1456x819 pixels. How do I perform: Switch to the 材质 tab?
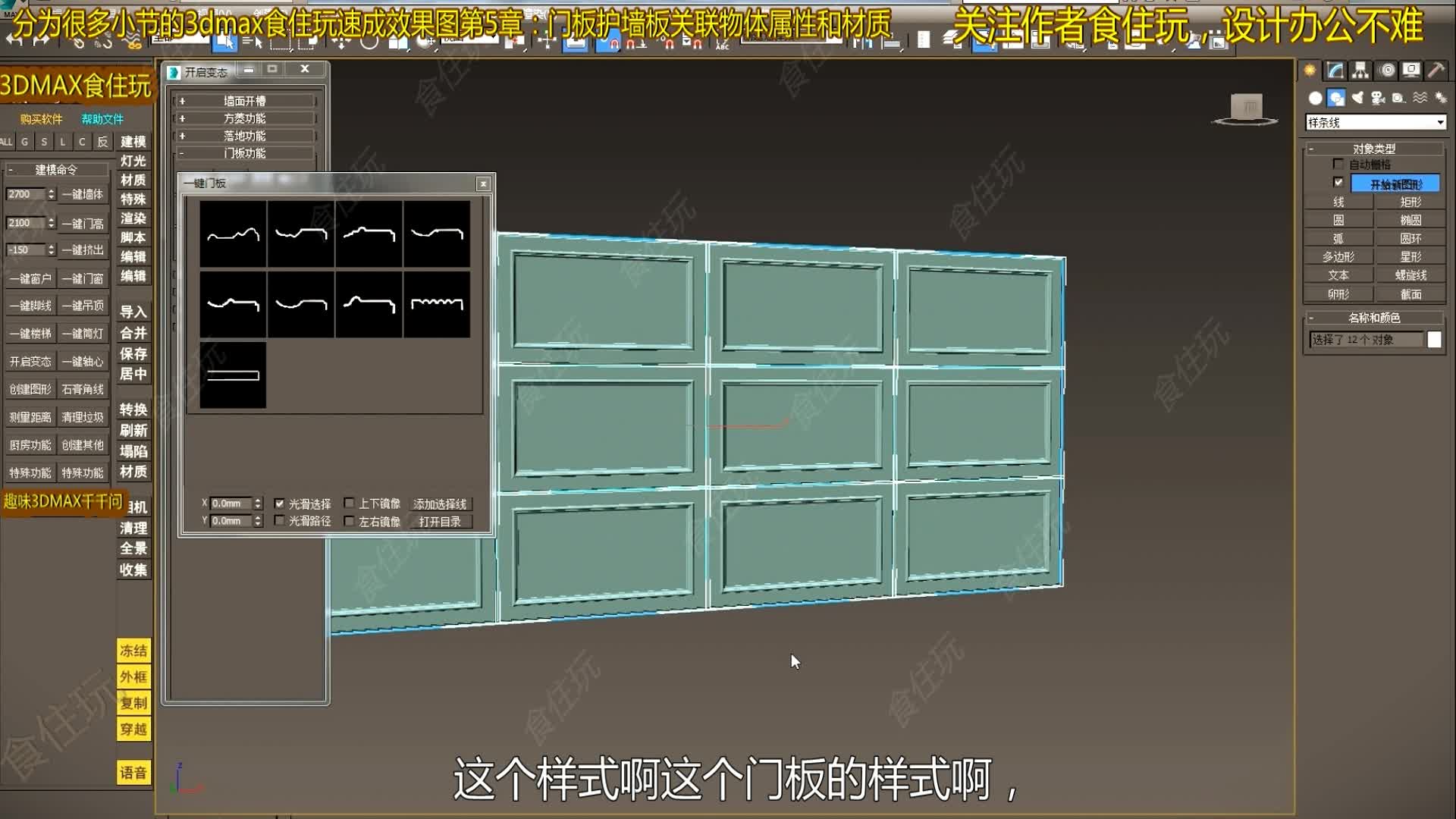click(133, 180)
